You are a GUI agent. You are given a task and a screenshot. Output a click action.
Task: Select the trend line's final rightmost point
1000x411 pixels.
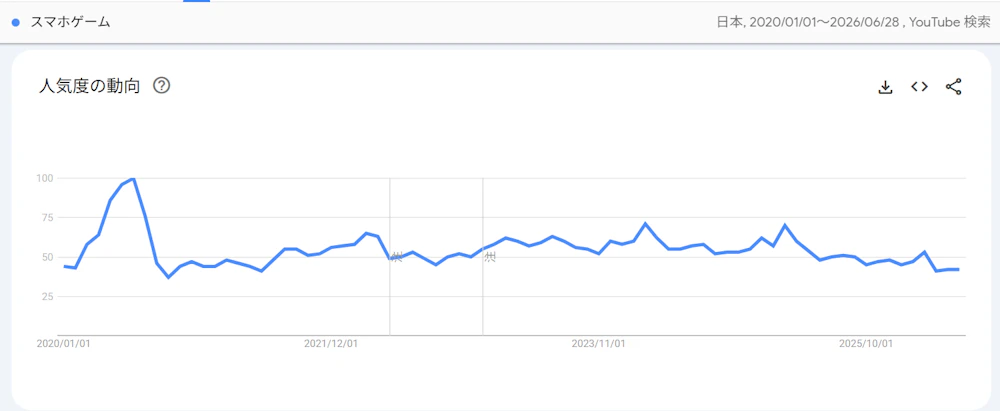959,269
